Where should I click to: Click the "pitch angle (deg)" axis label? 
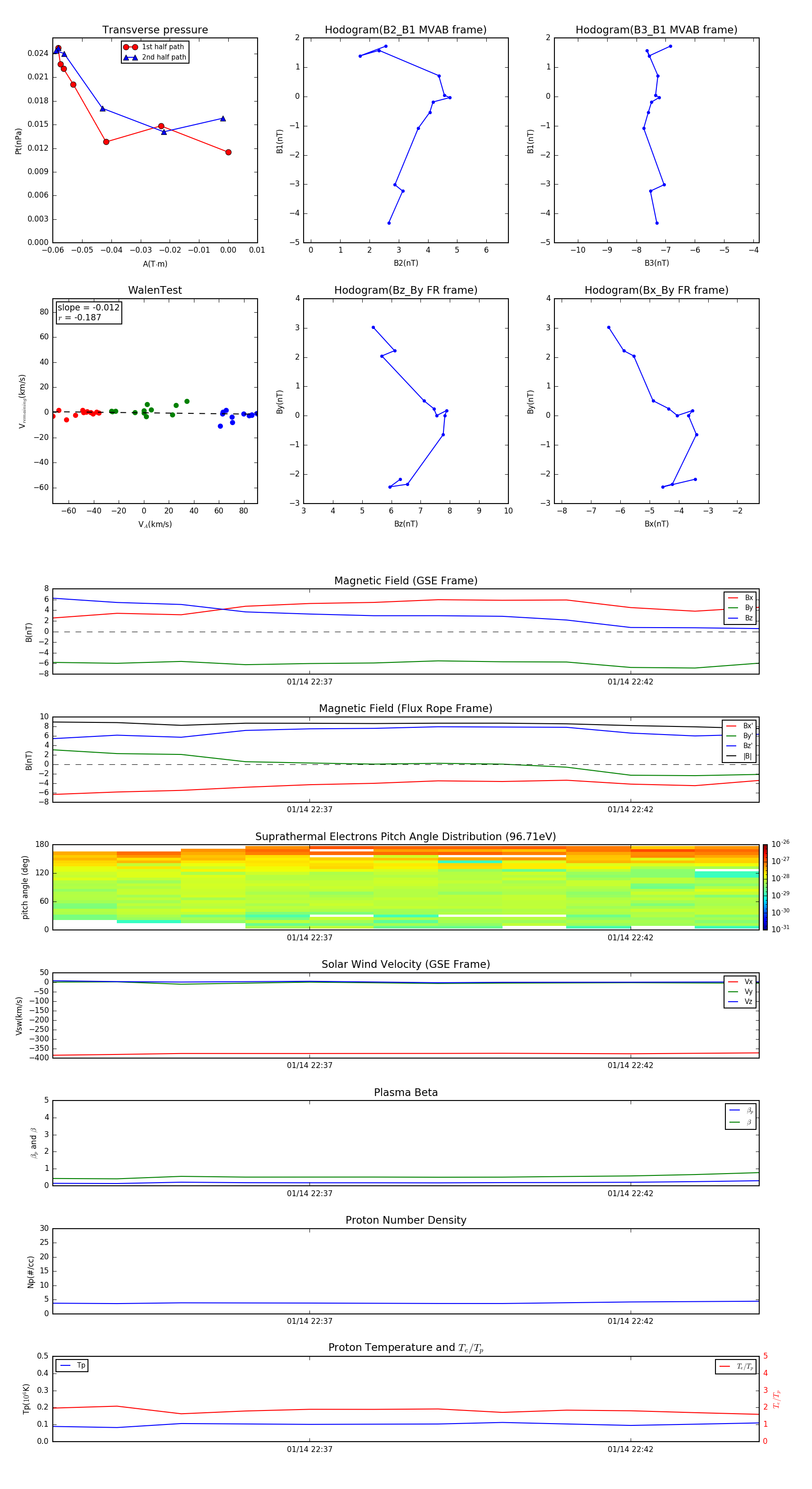click(25, 887)
